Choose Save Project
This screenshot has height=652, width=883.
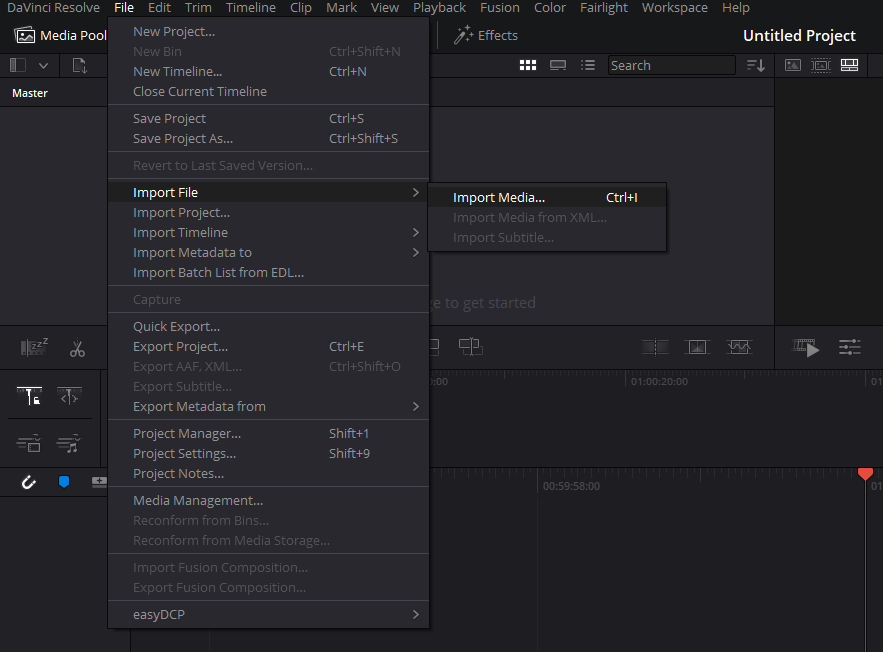pyautogui.click(x=268, y=119)
